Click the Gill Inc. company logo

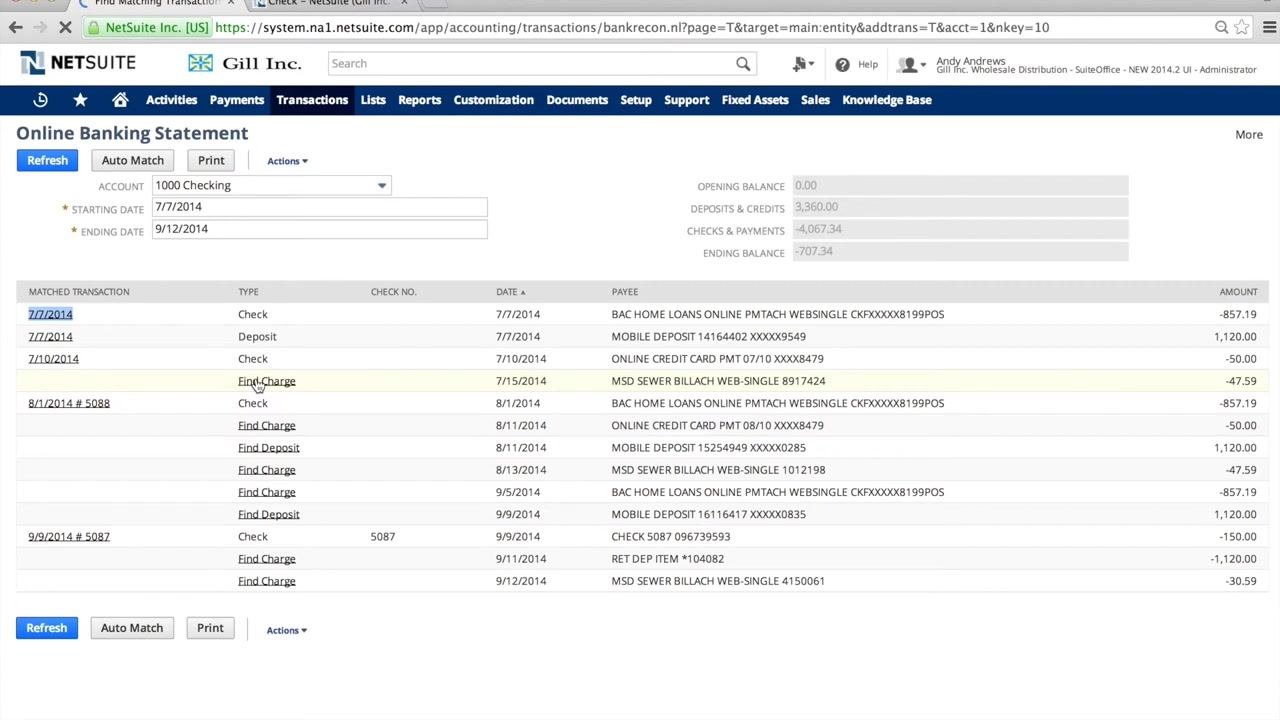point(245,63)
